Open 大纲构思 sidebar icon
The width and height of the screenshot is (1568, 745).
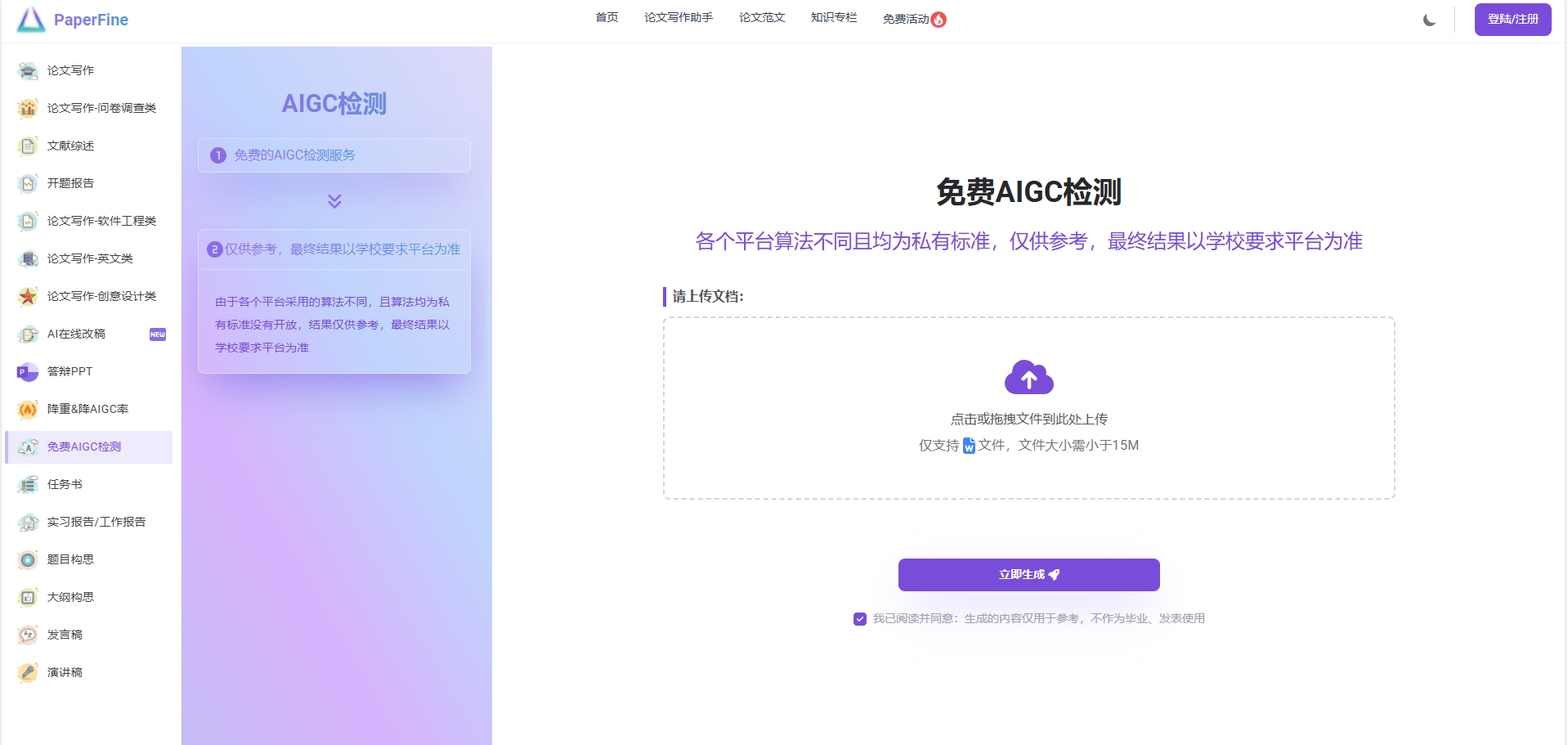(x=28, y=598)
